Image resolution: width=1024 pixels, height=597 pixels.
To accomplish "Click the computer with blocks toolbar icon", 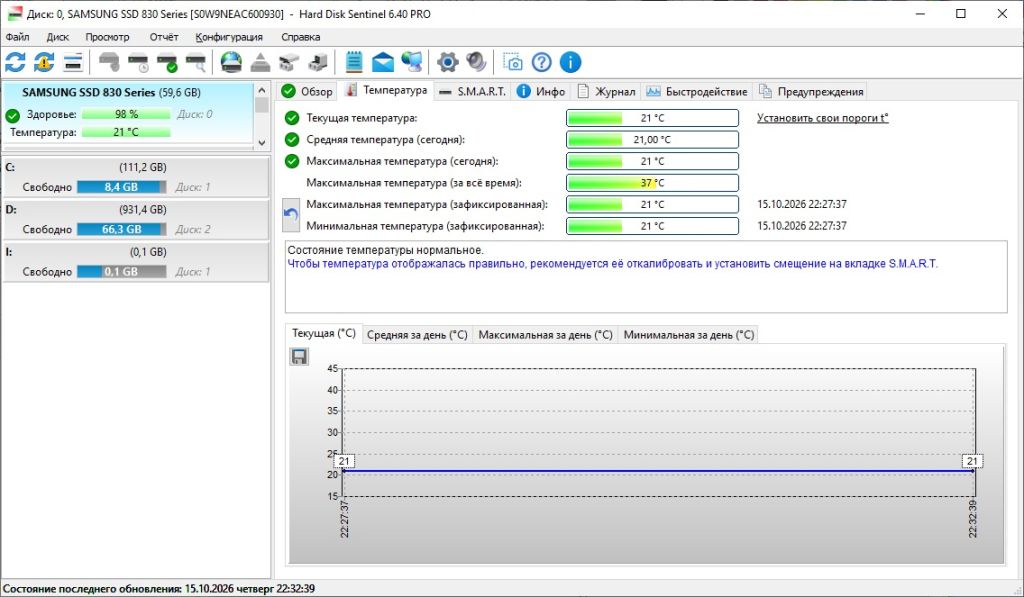I will pyautogui.click(x=317, y=62).
